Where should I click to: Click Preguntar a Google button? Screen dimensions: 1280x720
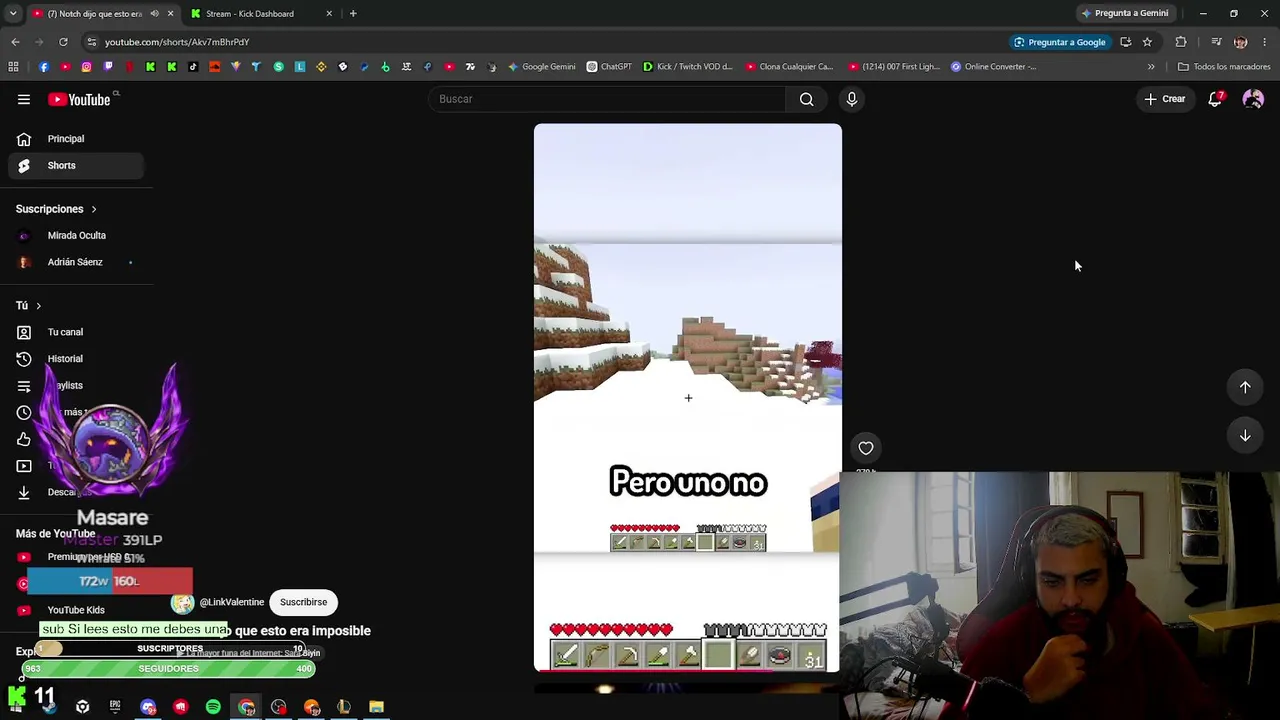(x=1059, y=42)
